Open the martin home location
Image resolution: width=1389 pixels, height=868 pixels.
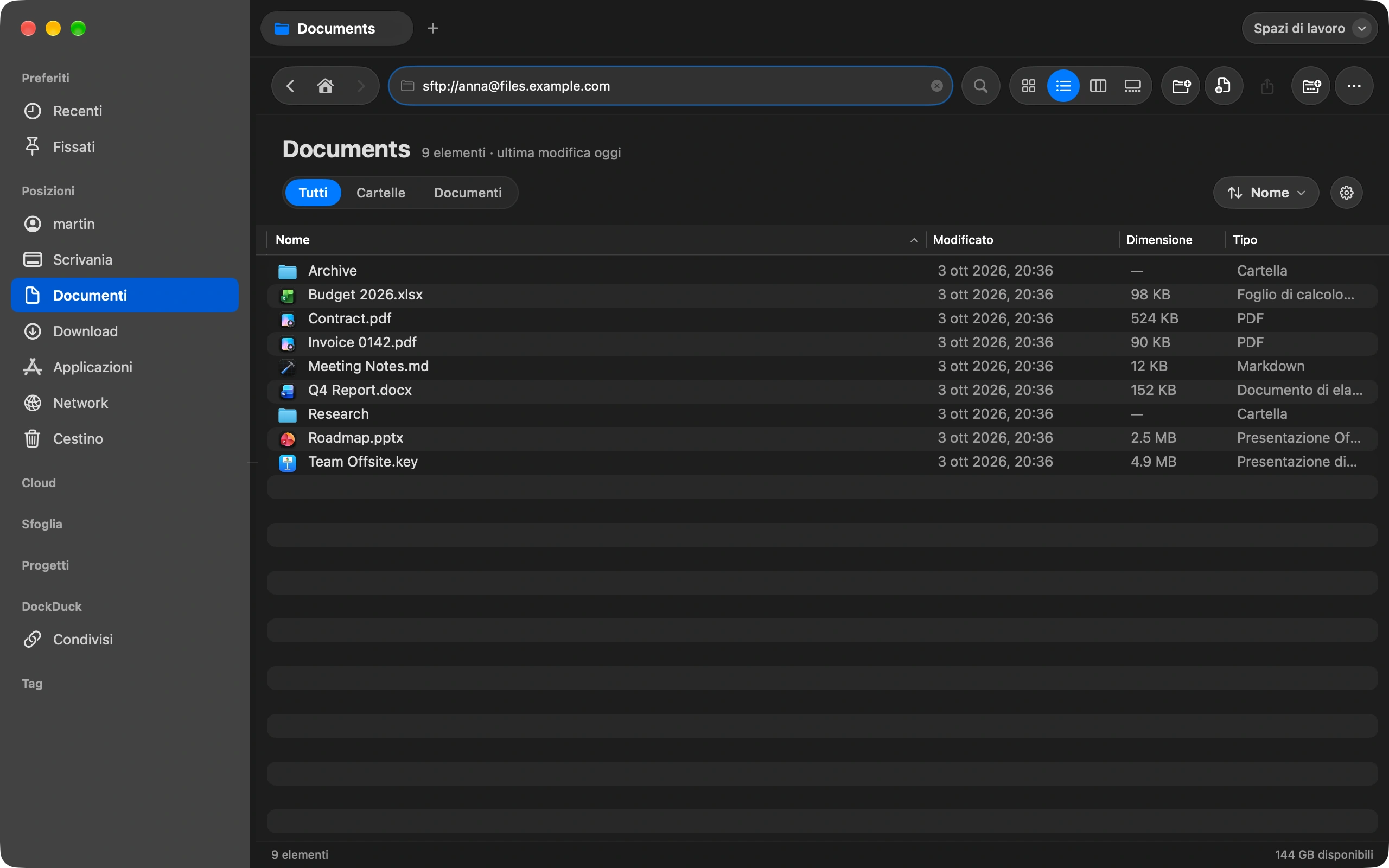click(125, 224)
